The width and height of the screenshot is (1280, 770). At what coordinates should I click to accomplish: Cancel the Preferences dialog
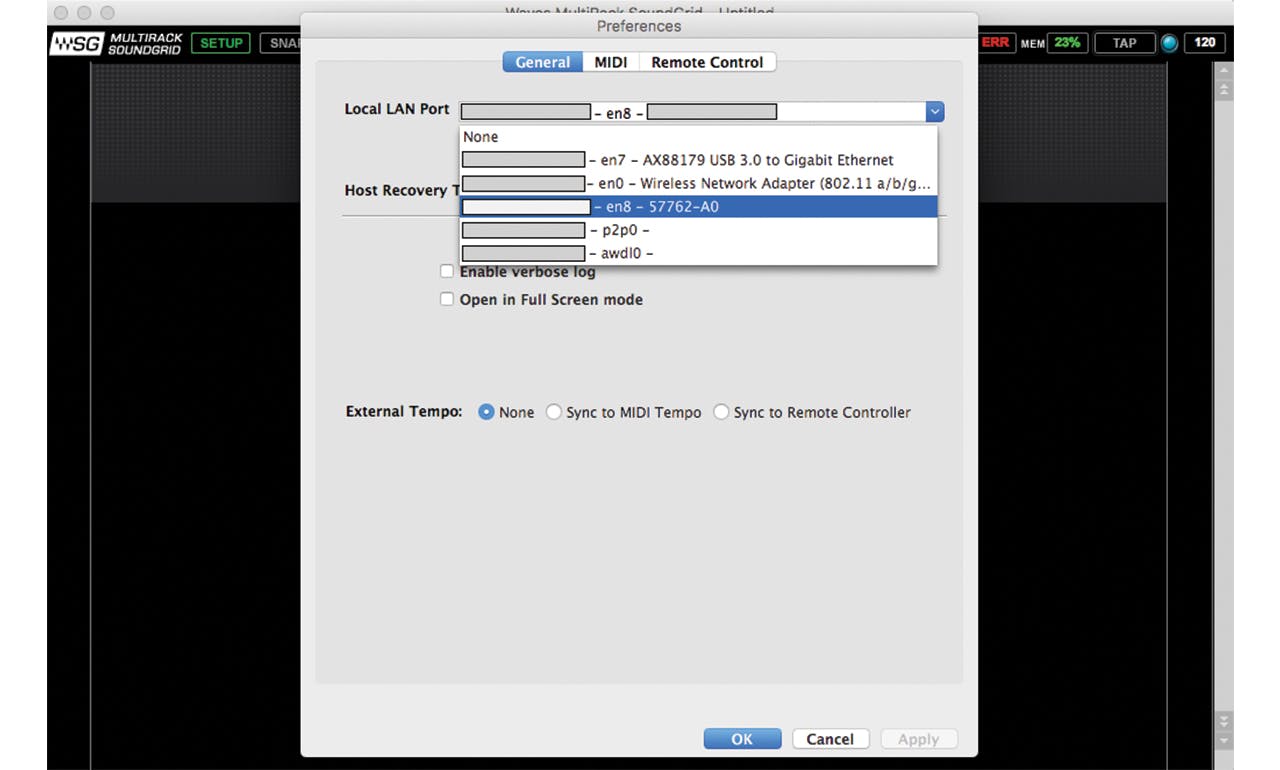(830, 738)
